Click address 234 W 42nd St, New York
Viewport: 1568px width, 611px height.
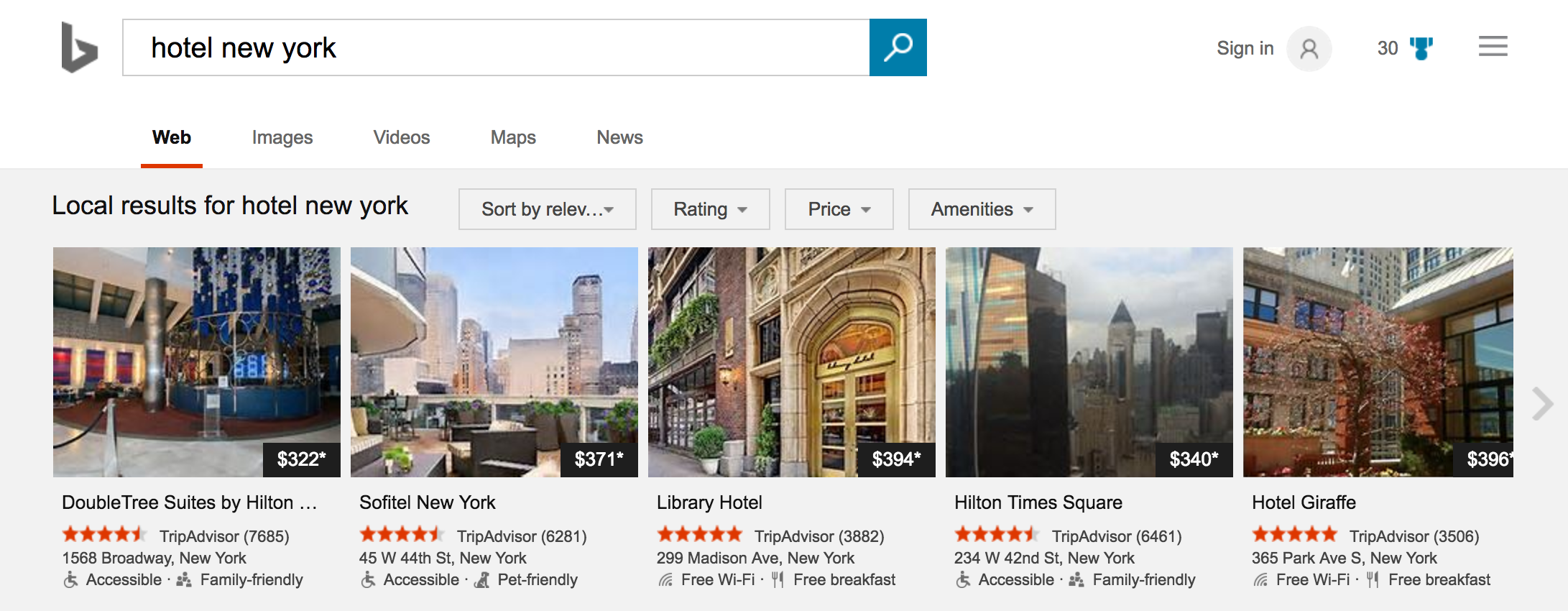click(1044, 558)
